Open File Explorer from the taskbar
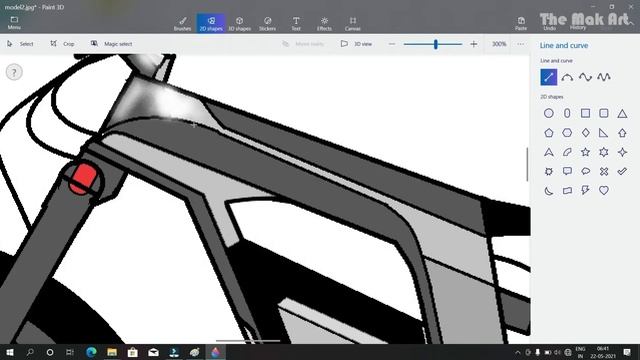640x360 pixels. (112, 352)
